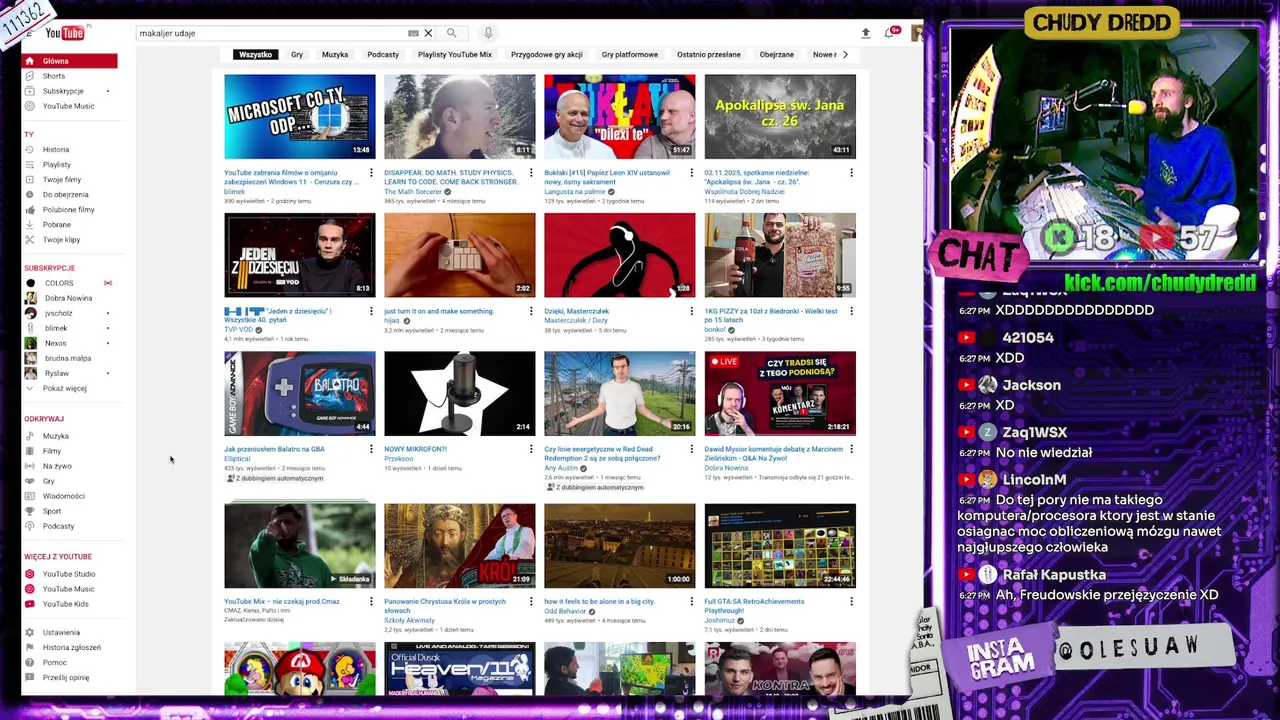Select the Obejrzane filter chip
The image size is (1280, 720).
click(x=776, y=54)
